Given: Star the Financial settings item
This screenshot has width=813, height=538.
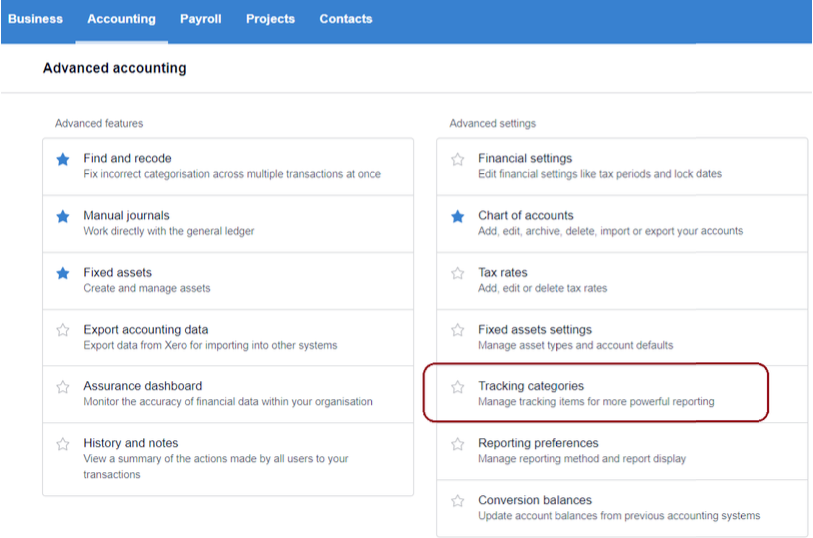Looking at the screenshot, I should [x=457, y=159].
